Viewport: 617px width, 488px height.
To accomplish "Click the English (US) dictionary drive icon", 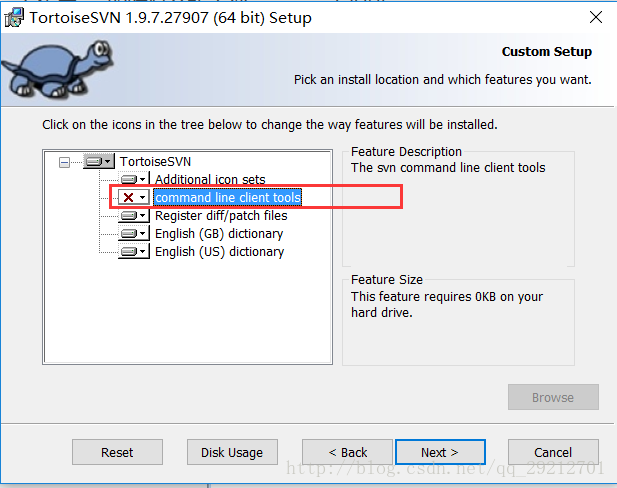I will coord(133,252).
